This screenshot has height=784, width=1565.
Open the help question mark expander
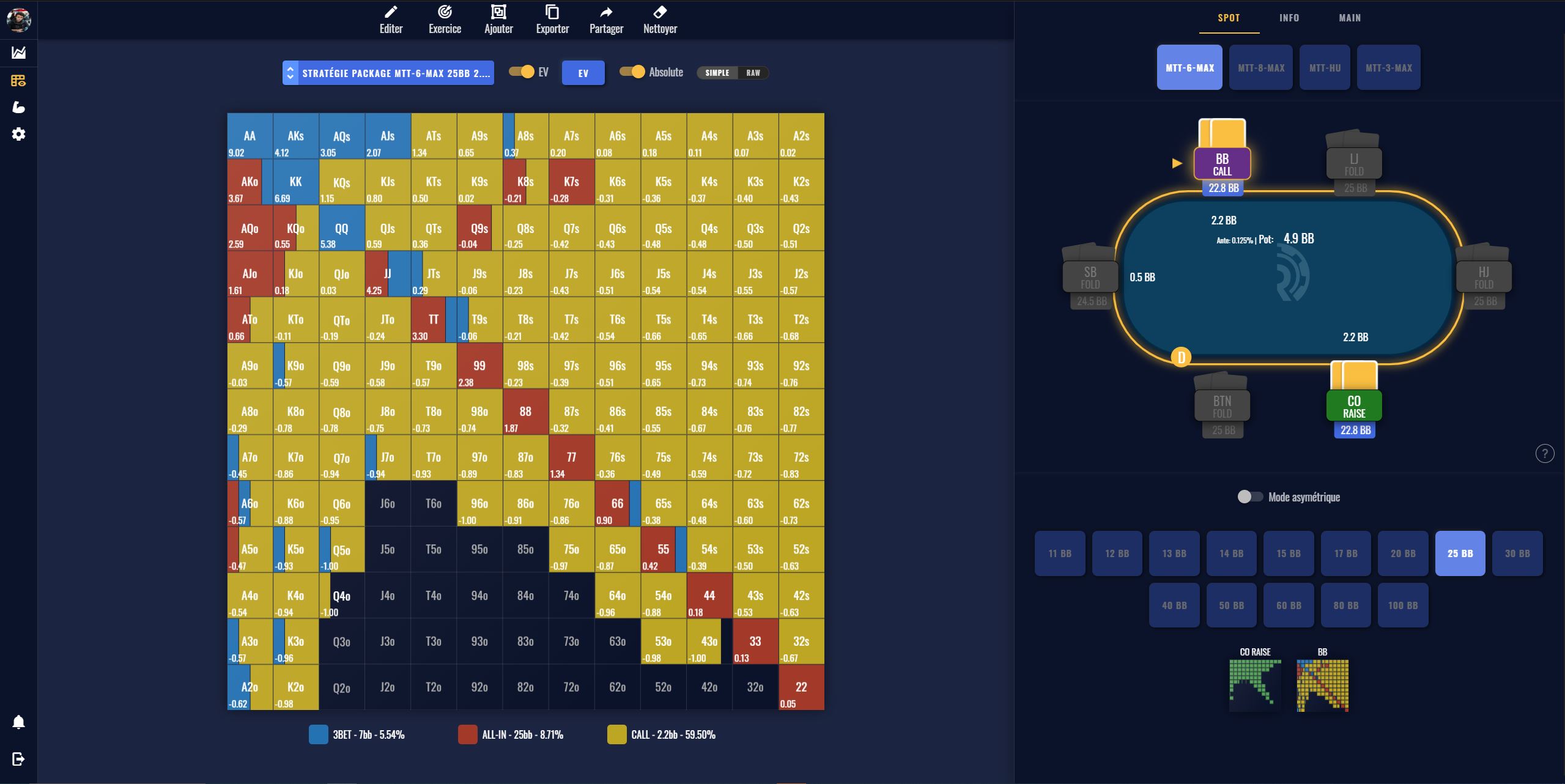1545,453
